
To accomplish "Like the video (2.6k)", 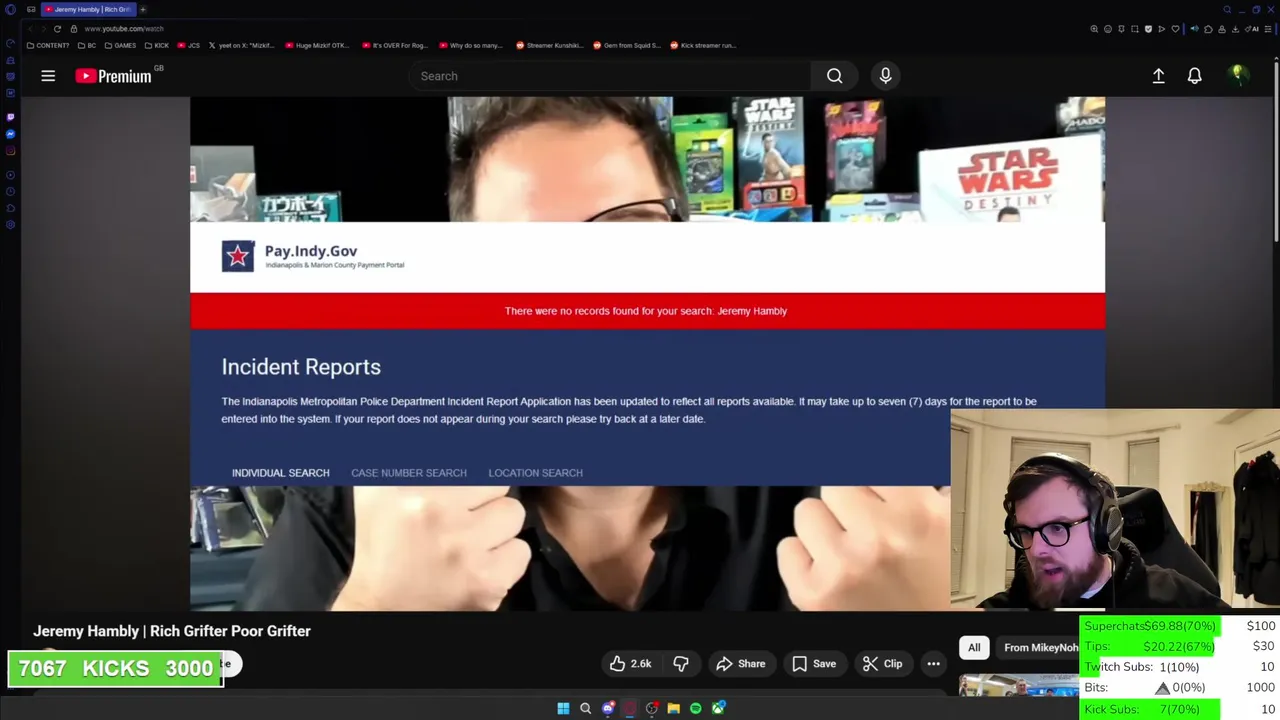I will tap(631, 664).
